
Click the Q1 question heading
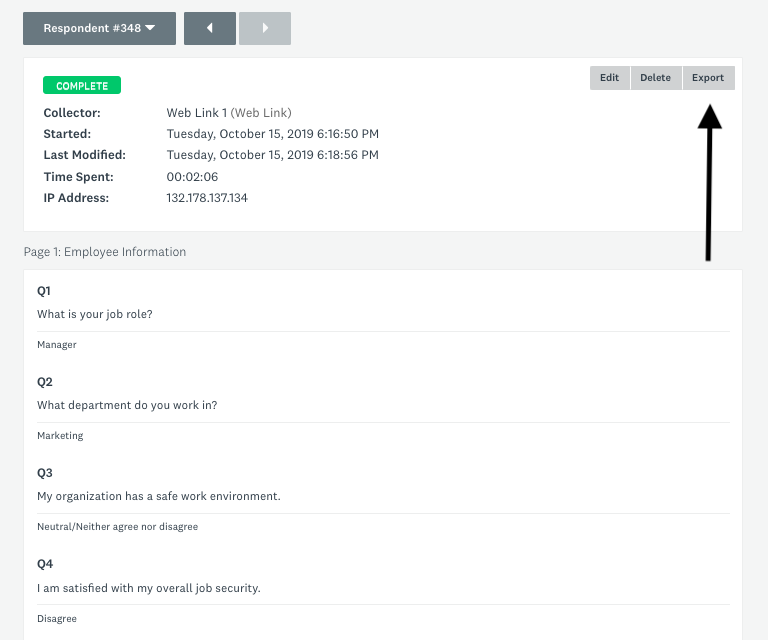[x=44, y=291]
